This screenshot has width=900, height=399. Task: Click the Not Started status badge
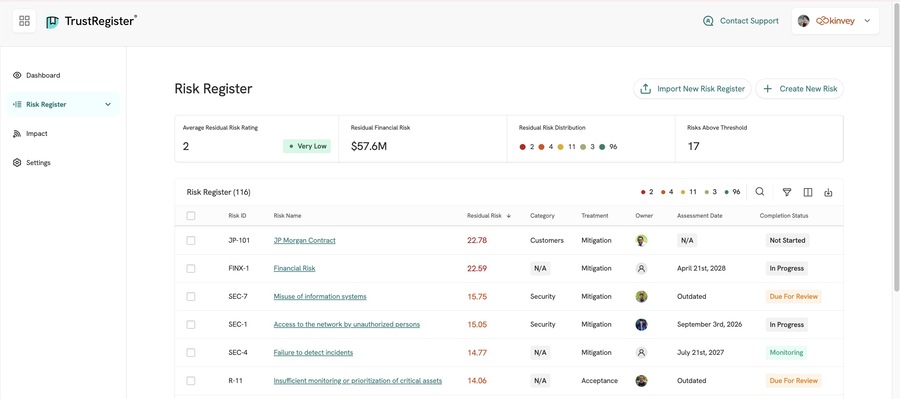click(x=787, y=241)
